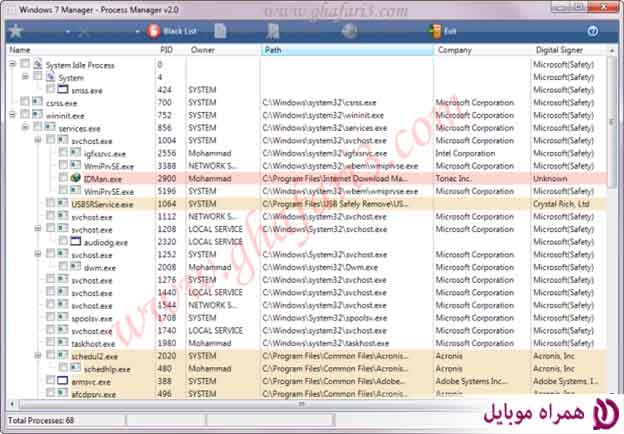624x434 pixels.
Task: Click the afcdpsrv.exe process icon
Action: point(62,393)
